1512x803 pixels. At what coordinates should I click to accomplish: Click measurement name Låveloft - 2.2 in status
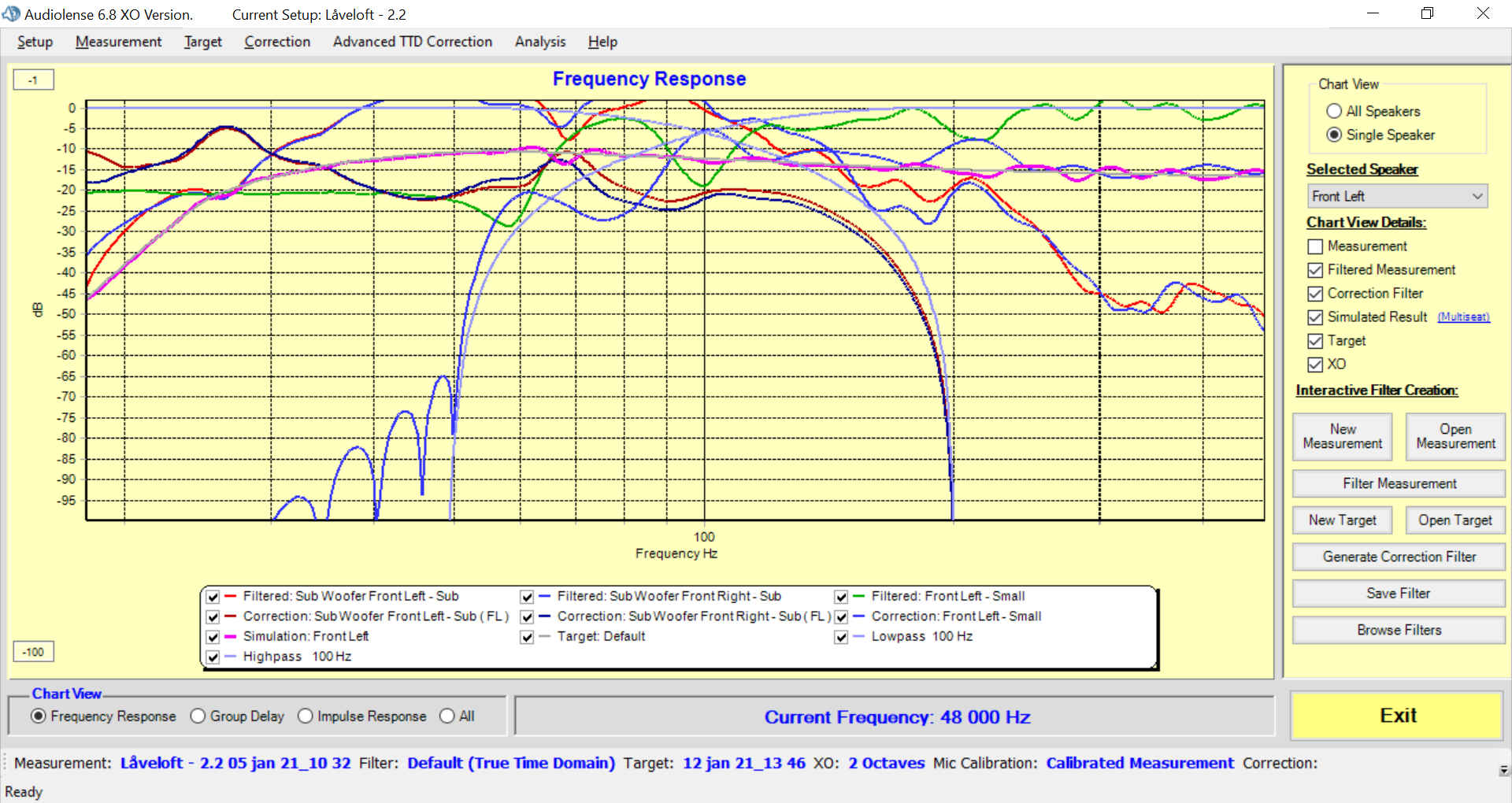click(x=235, y=763)
